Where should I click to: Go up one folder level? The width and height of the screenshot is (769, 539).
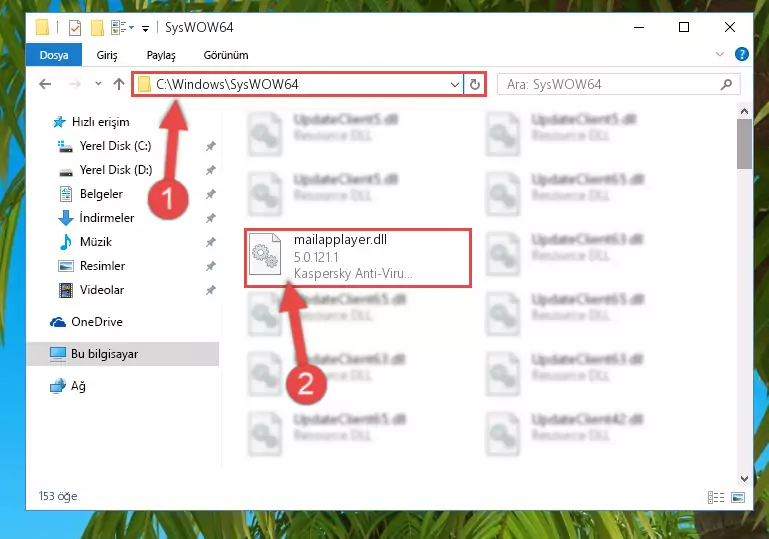click(x=119, y=84)
